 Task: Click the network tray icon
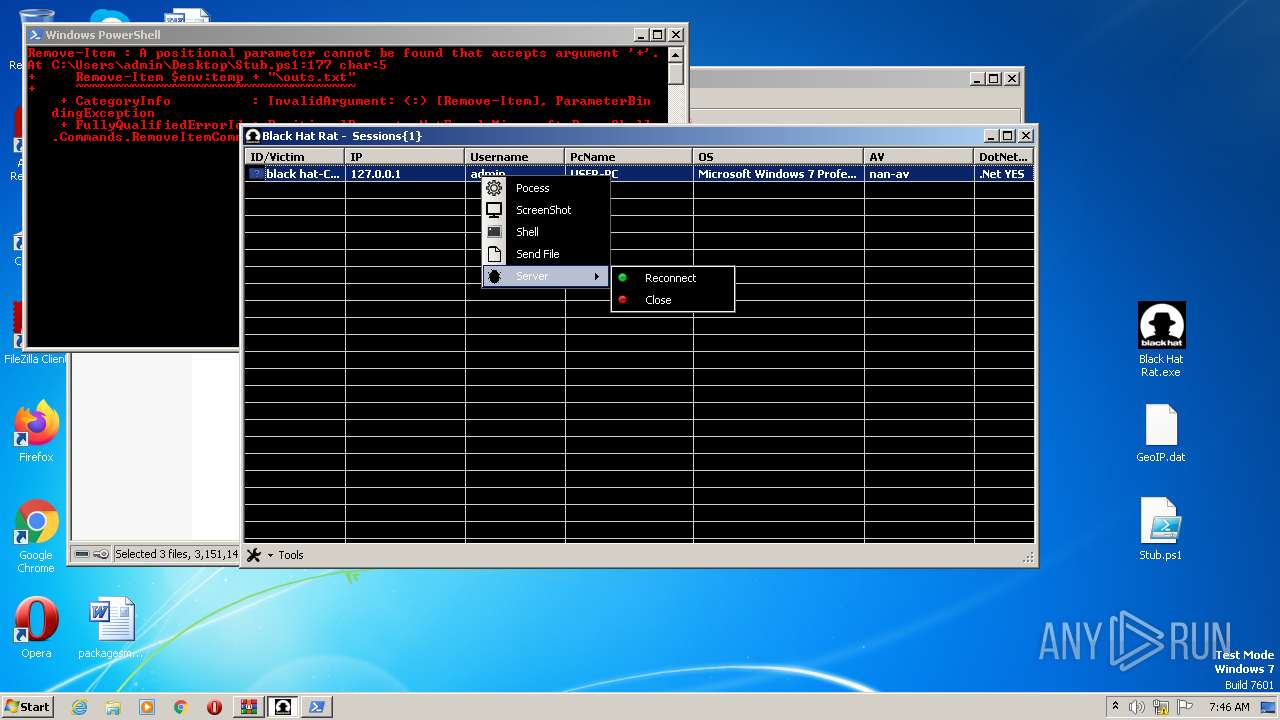pos(1160,707)
